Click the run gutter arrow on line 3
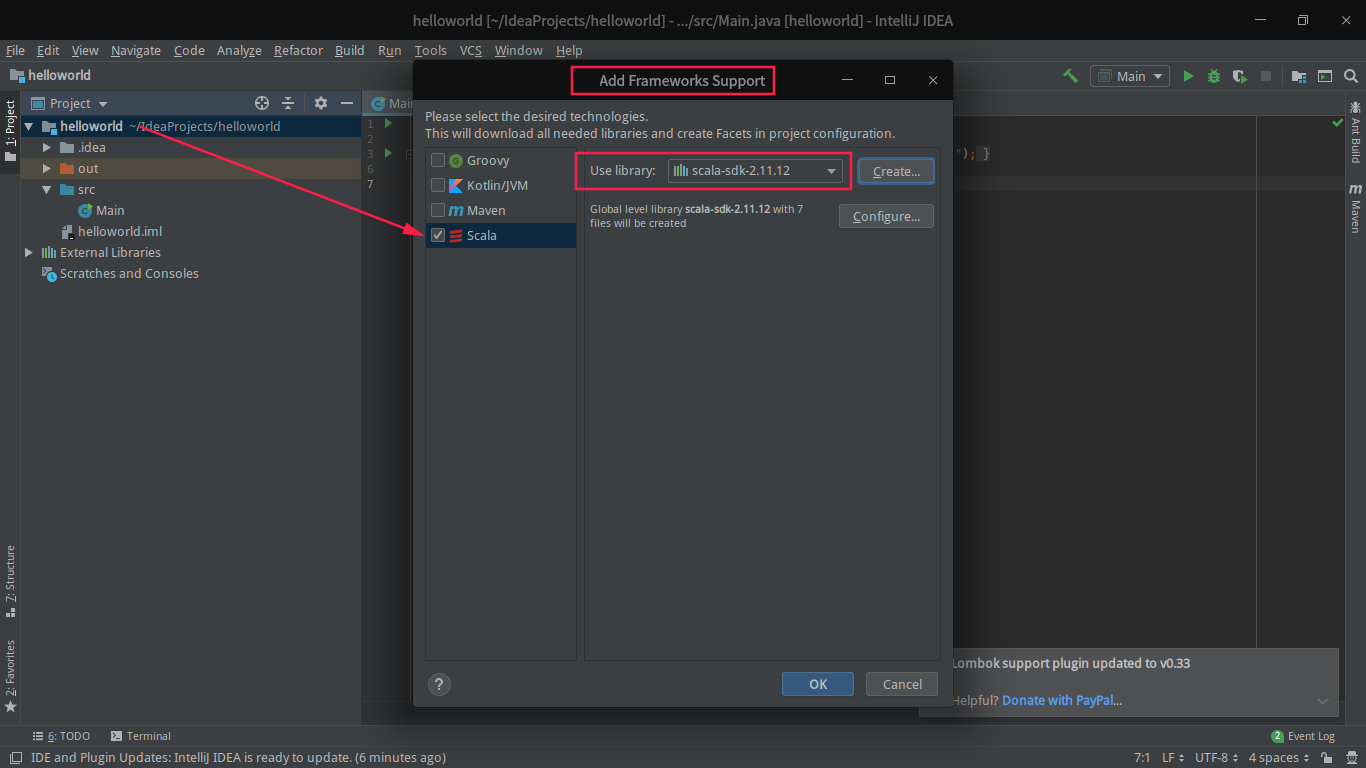The width and height of the screenshot is (1366, 768). pyautogui.click(x=387, y=154)
